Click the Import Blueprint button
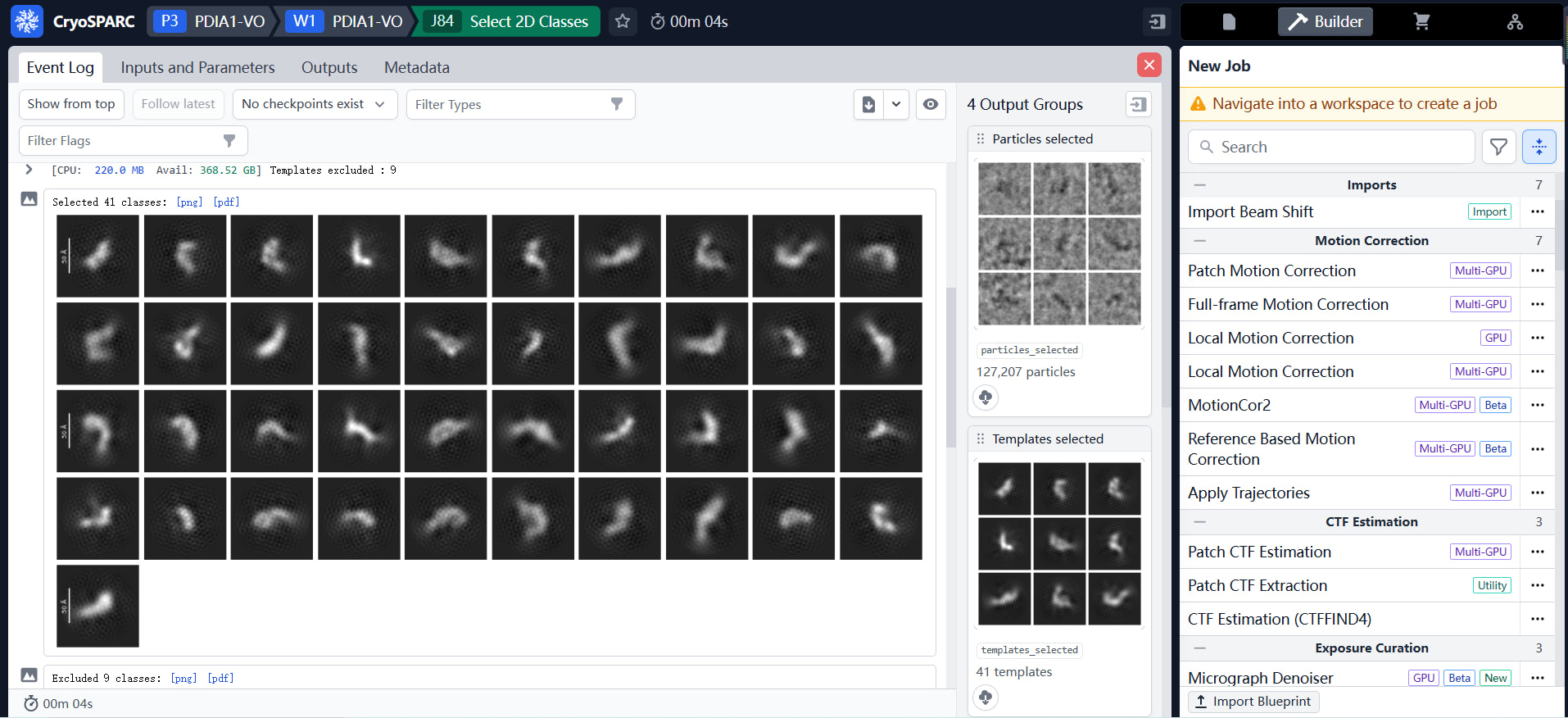Screen dimensions: 1568x718 (x=1253, y=702)
